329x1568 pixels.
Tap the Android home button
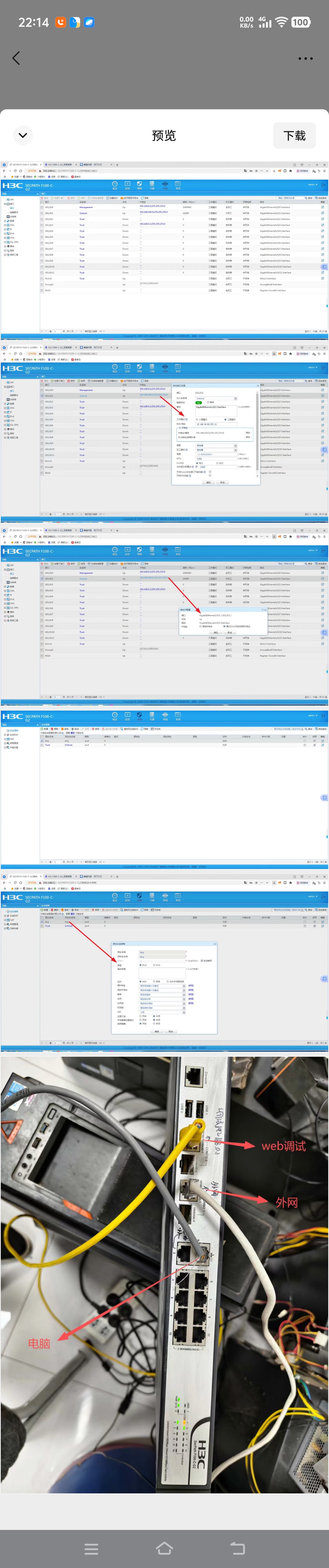tap(164, 1548)
